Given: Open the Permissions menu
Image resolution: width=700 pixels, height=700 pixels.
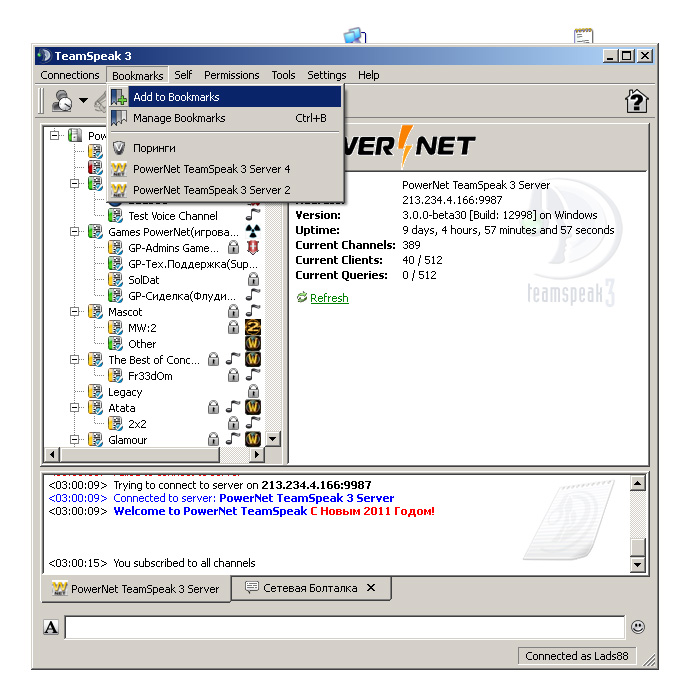Looking at the screenshot, I should tap(232, 75).
